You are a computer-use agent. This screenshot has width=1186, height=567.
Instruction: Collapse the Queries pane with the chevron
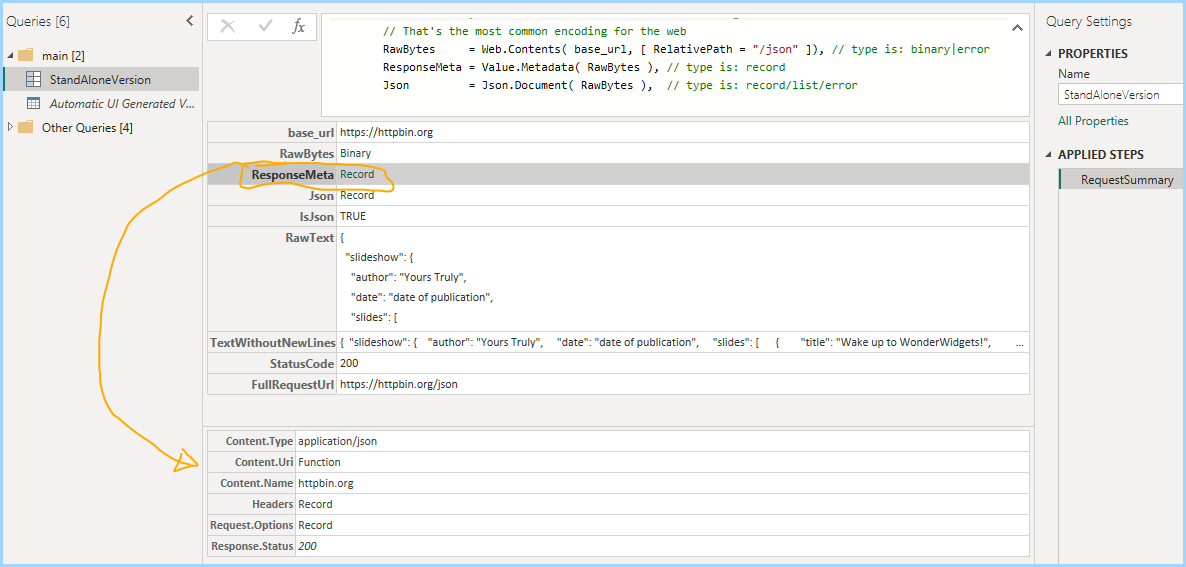tap(189, 21)
